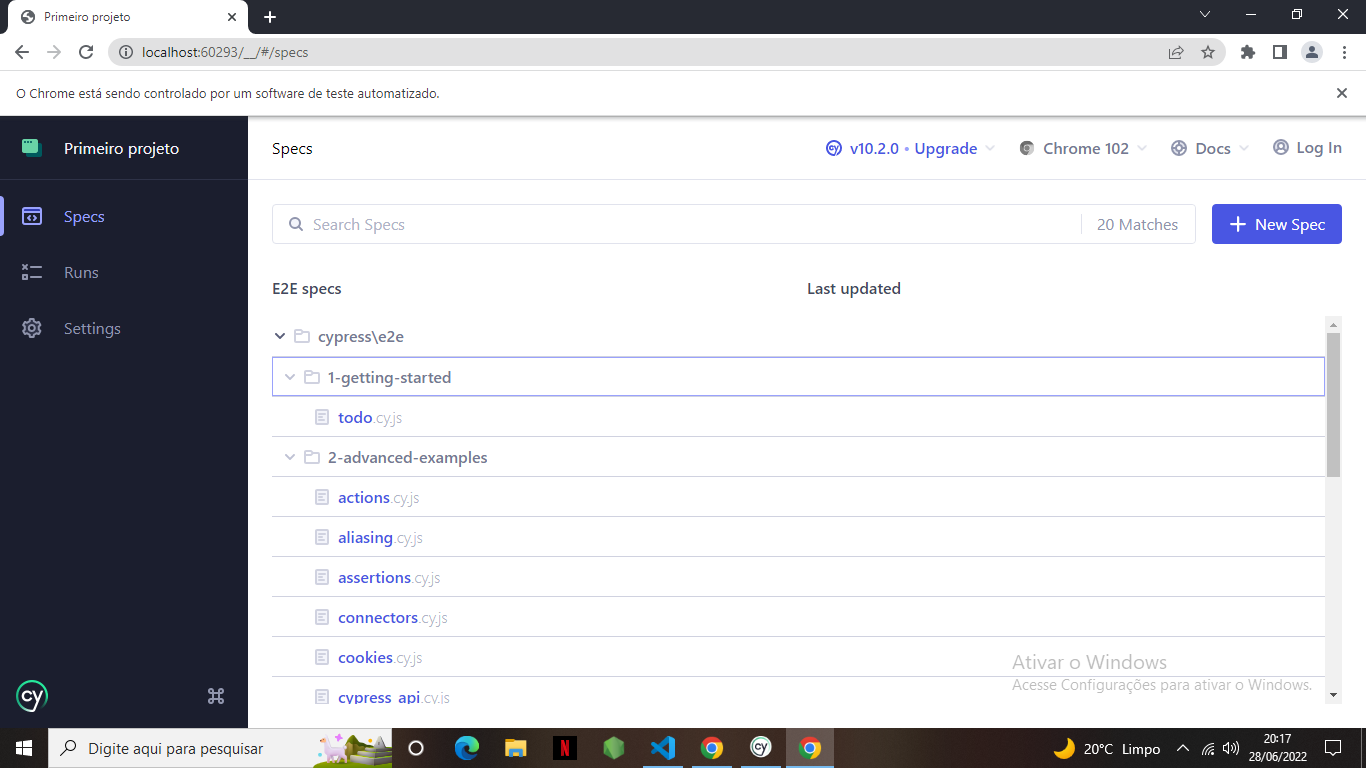Click the file icon beside connectors.cy.js
Screen dimensions: 1366x768
322,617
